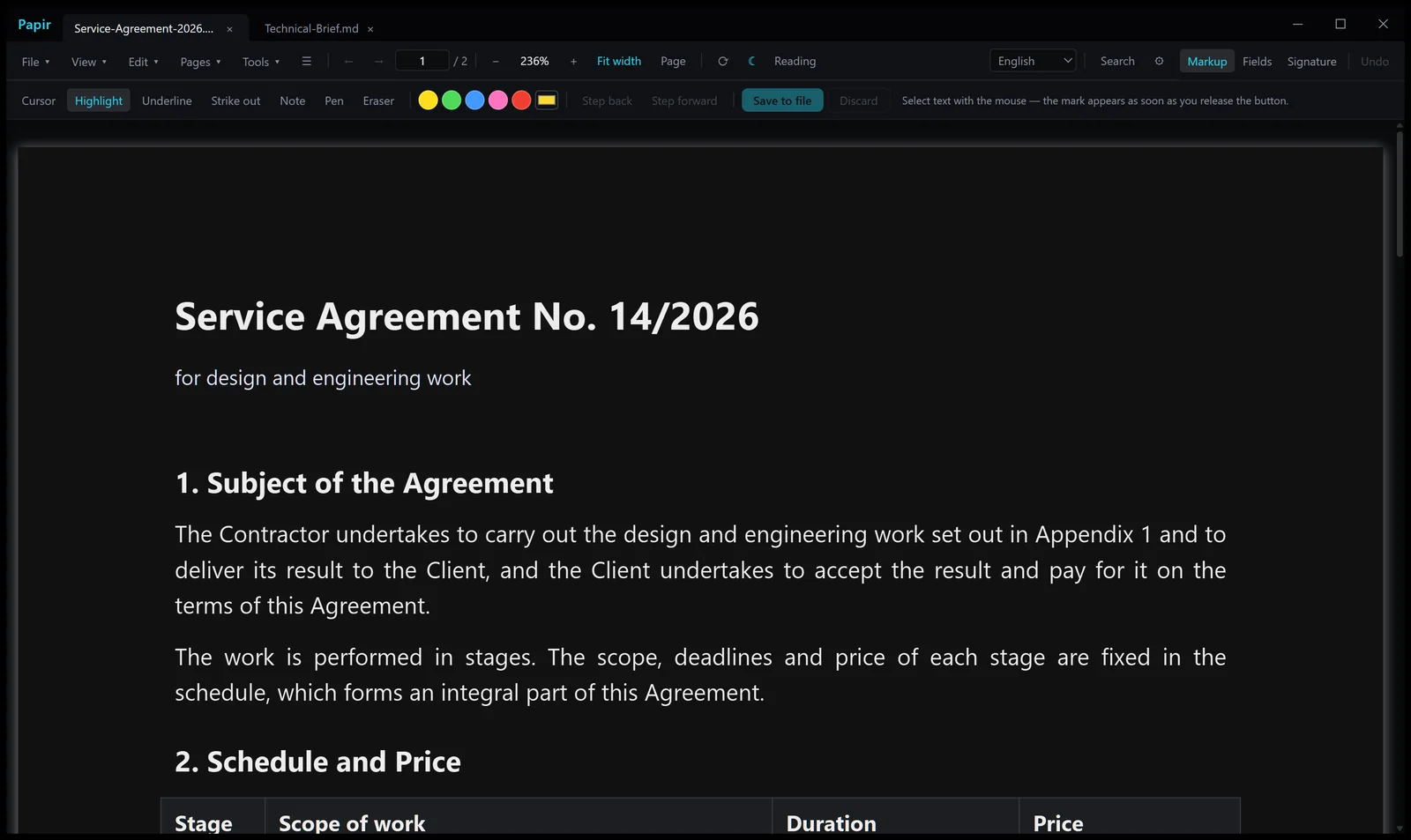1411x840 pixels.
Task: Click Step back button
Action: click(x=607, y=101)
